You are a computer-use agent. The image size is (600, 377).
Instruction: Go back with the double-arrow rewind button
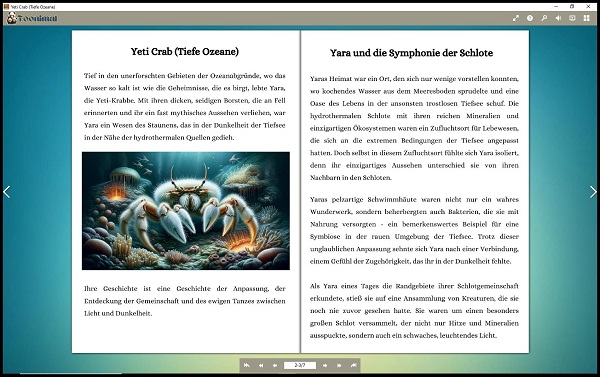[261, 365]
